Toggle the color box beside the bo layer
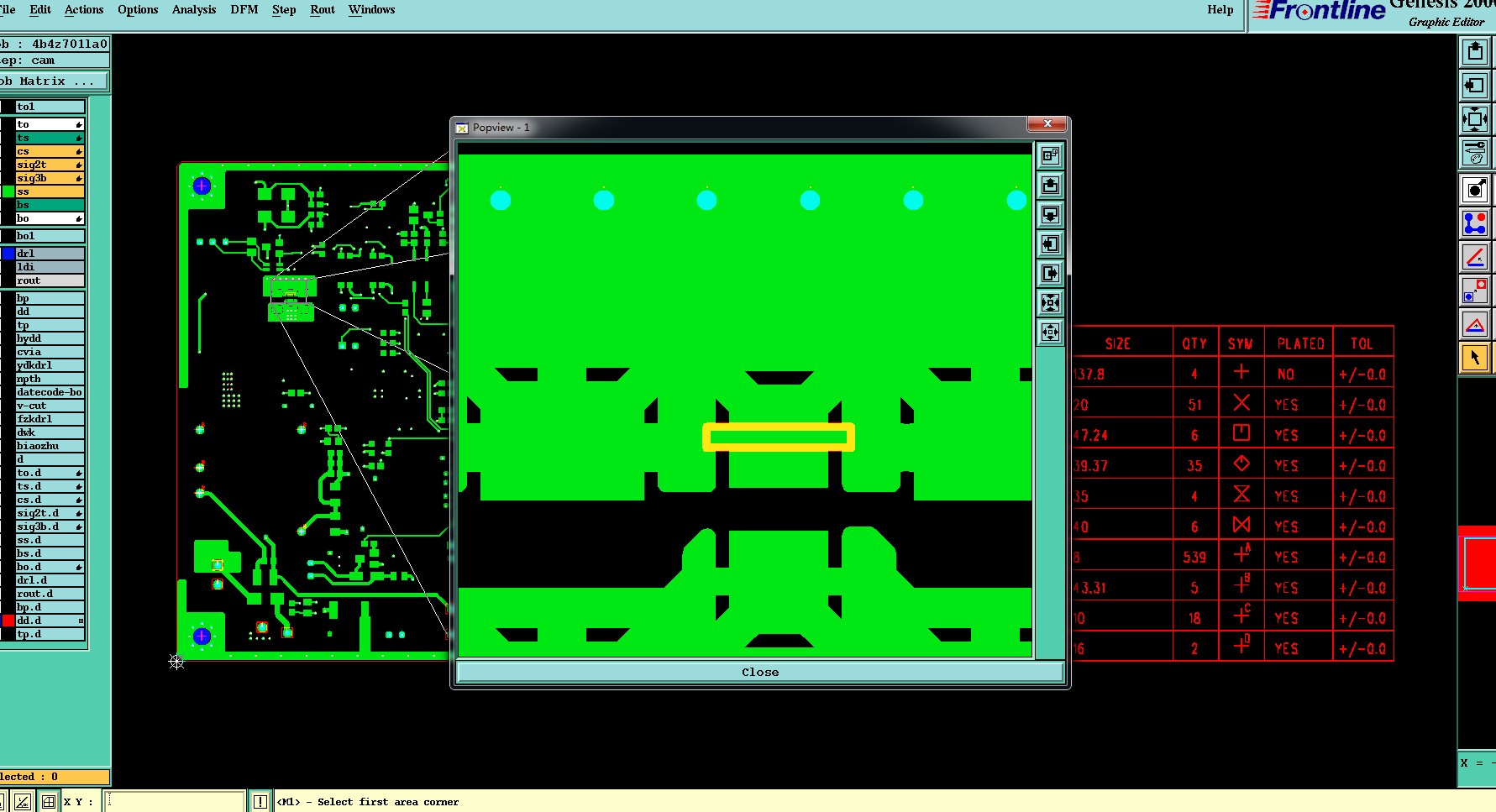Screen dimensions: 1496x812 point(8,218)
